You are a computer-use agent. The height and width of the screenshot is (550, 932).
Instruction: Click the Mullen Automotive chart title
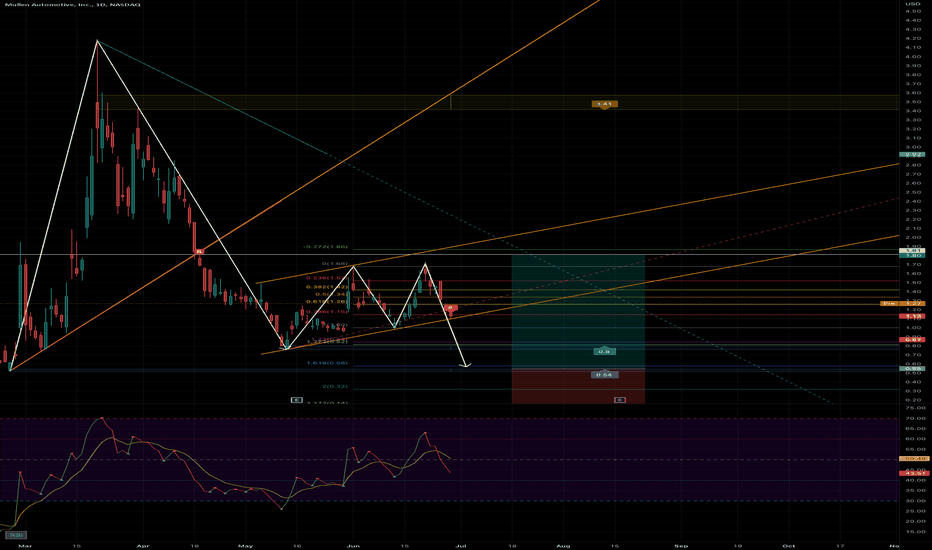pyautogui.click(x=71, y=4)
